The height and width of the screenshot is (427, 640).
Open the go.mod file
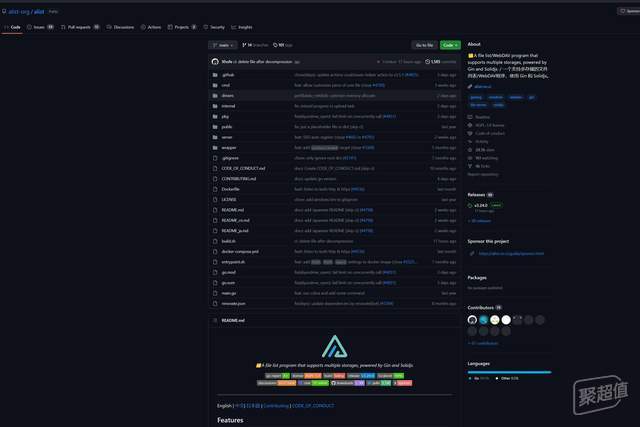[x=229, y=273]
